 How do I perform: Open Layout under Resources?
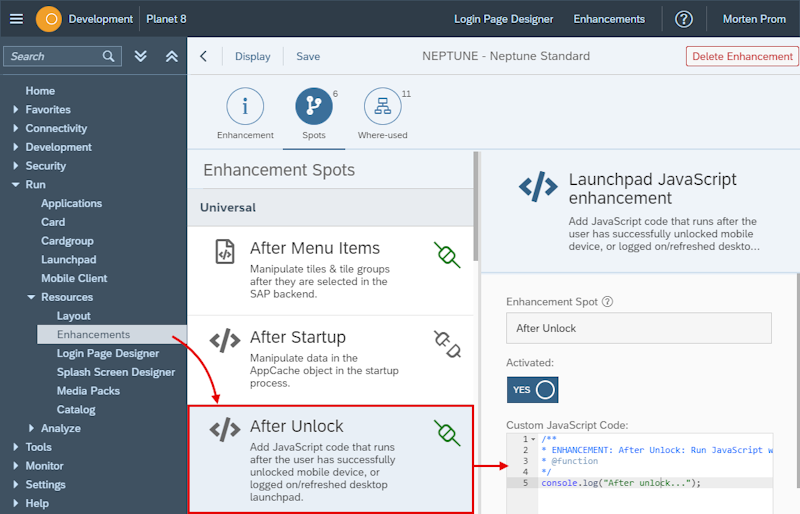73,316
